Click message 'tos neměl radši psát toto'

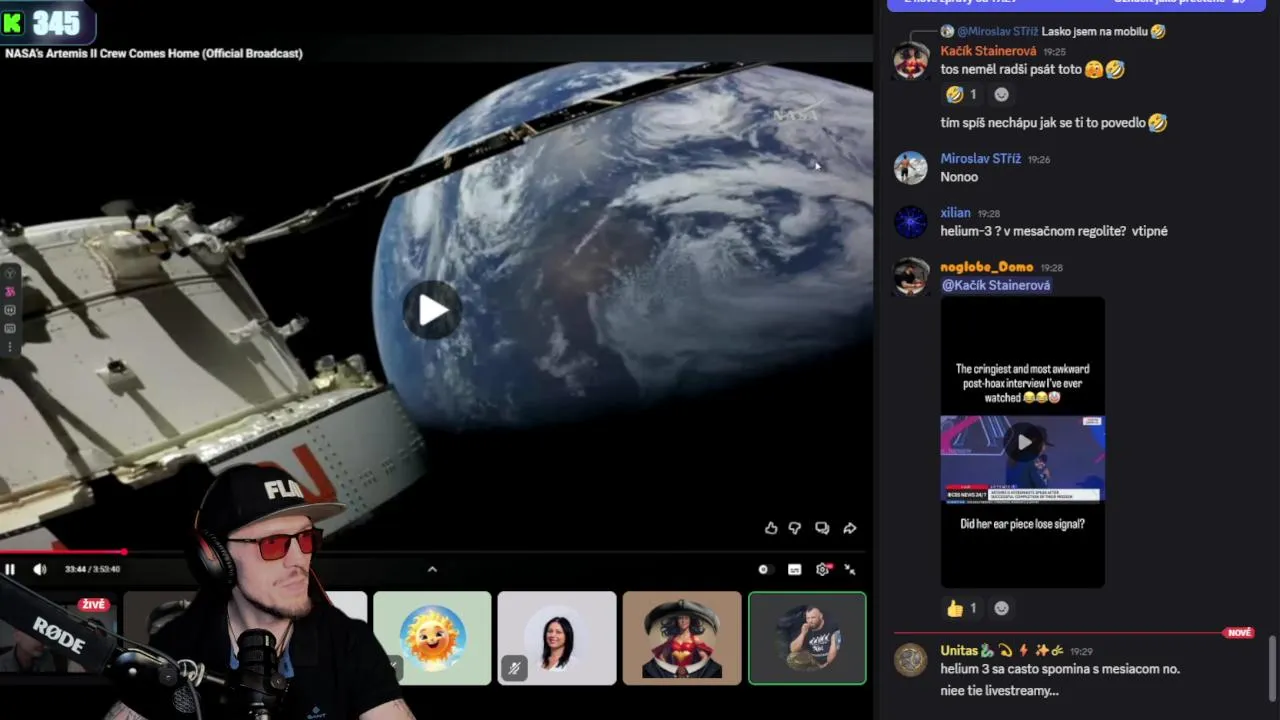click(x=1011, y=70)
